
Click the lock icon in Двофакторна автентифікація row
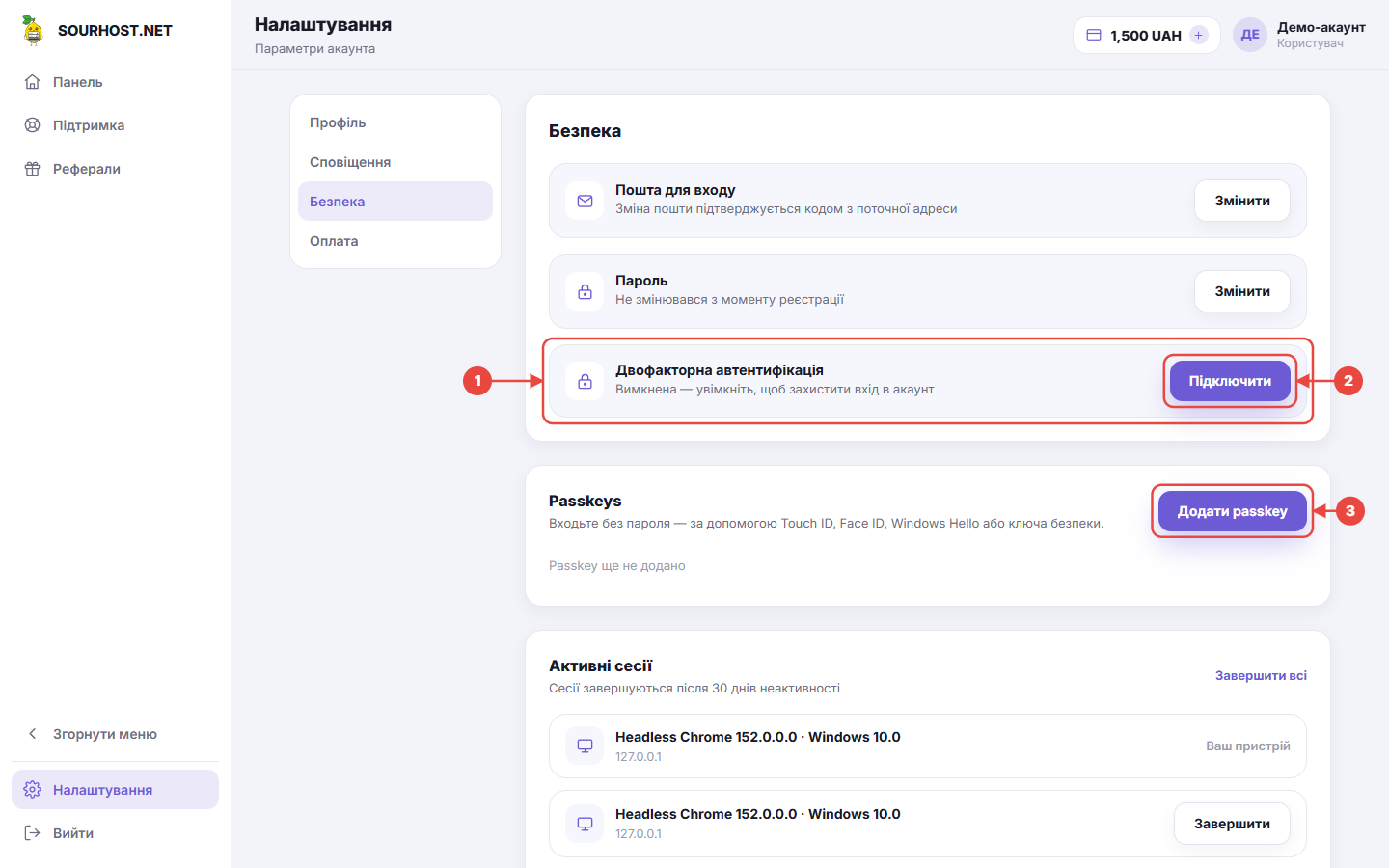pos(585,381)
